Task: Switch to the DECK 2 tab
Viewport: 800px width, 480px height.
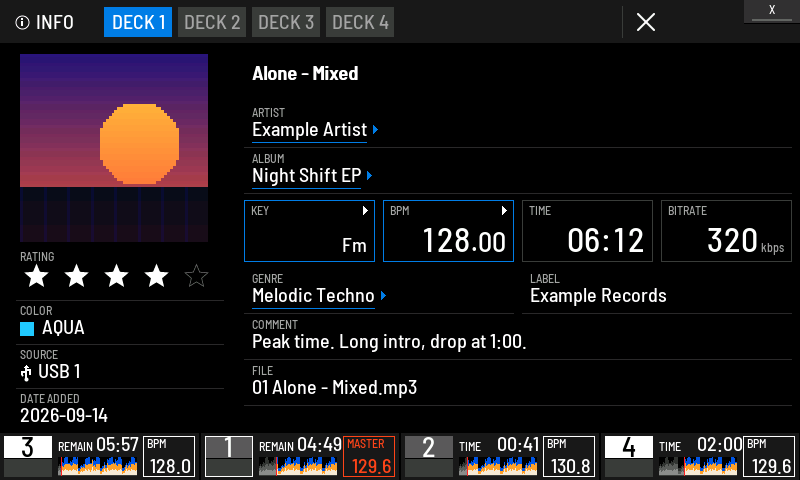Action: click(x=212, y=22)
